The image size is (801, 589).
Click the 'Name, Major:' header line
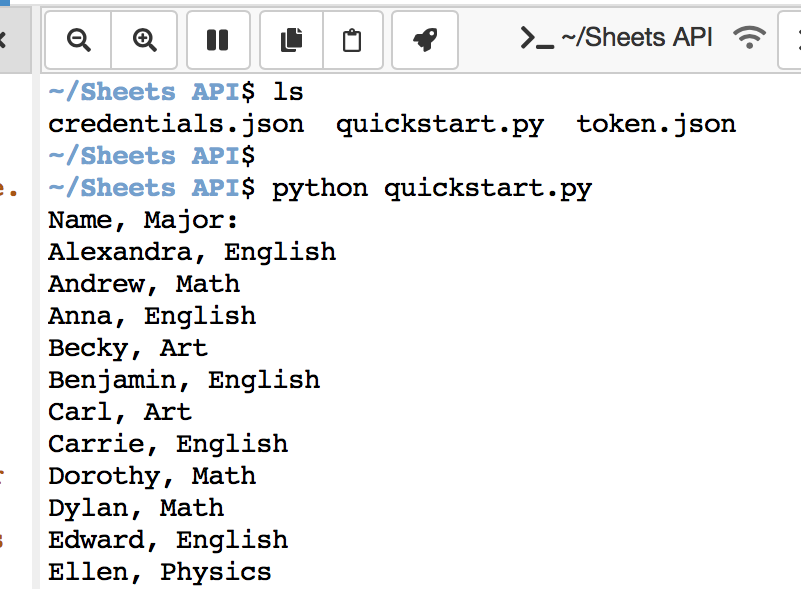pyautogui.click(x=144, y=220)
